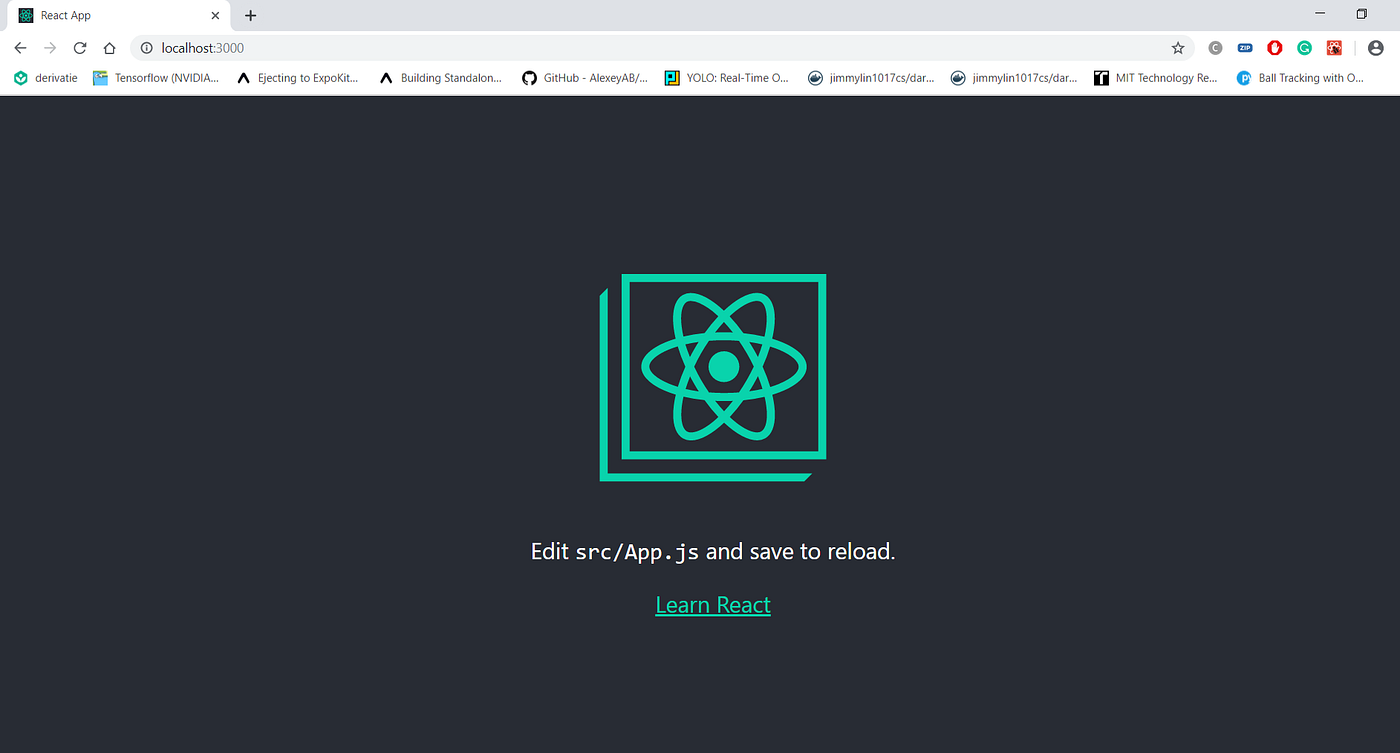Open the derivatie bookmark

(x=45, y=78)
